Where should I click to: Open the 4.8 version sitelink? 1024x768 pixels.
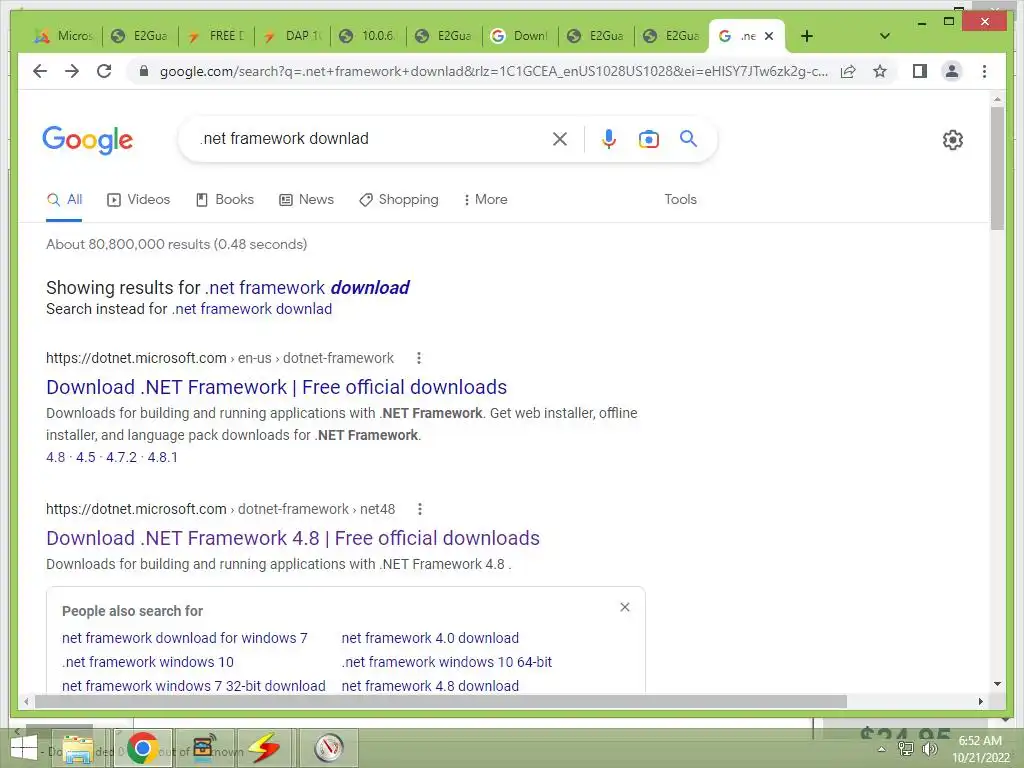pos(56,457)
